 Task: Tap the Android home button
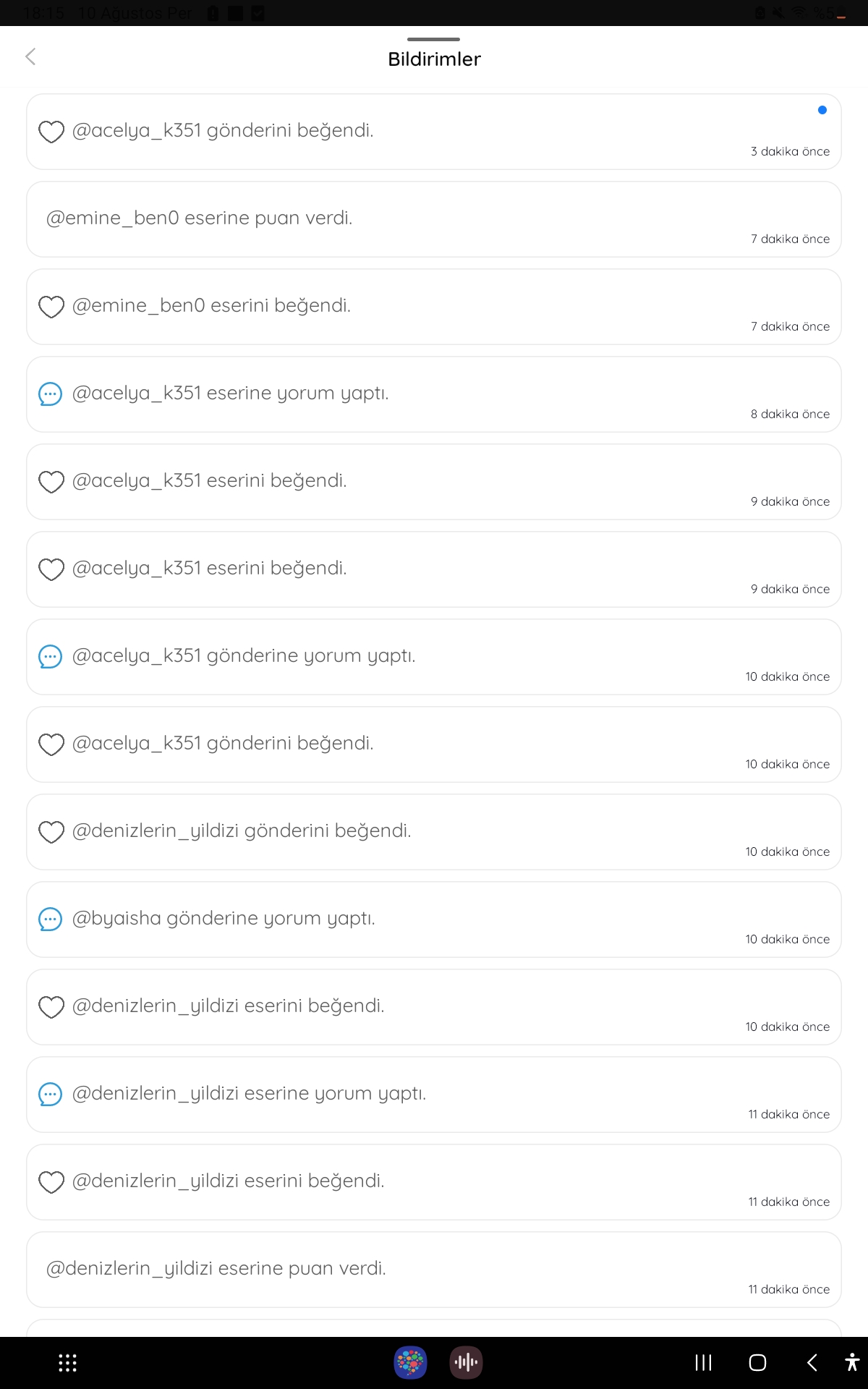point(757,1363)
